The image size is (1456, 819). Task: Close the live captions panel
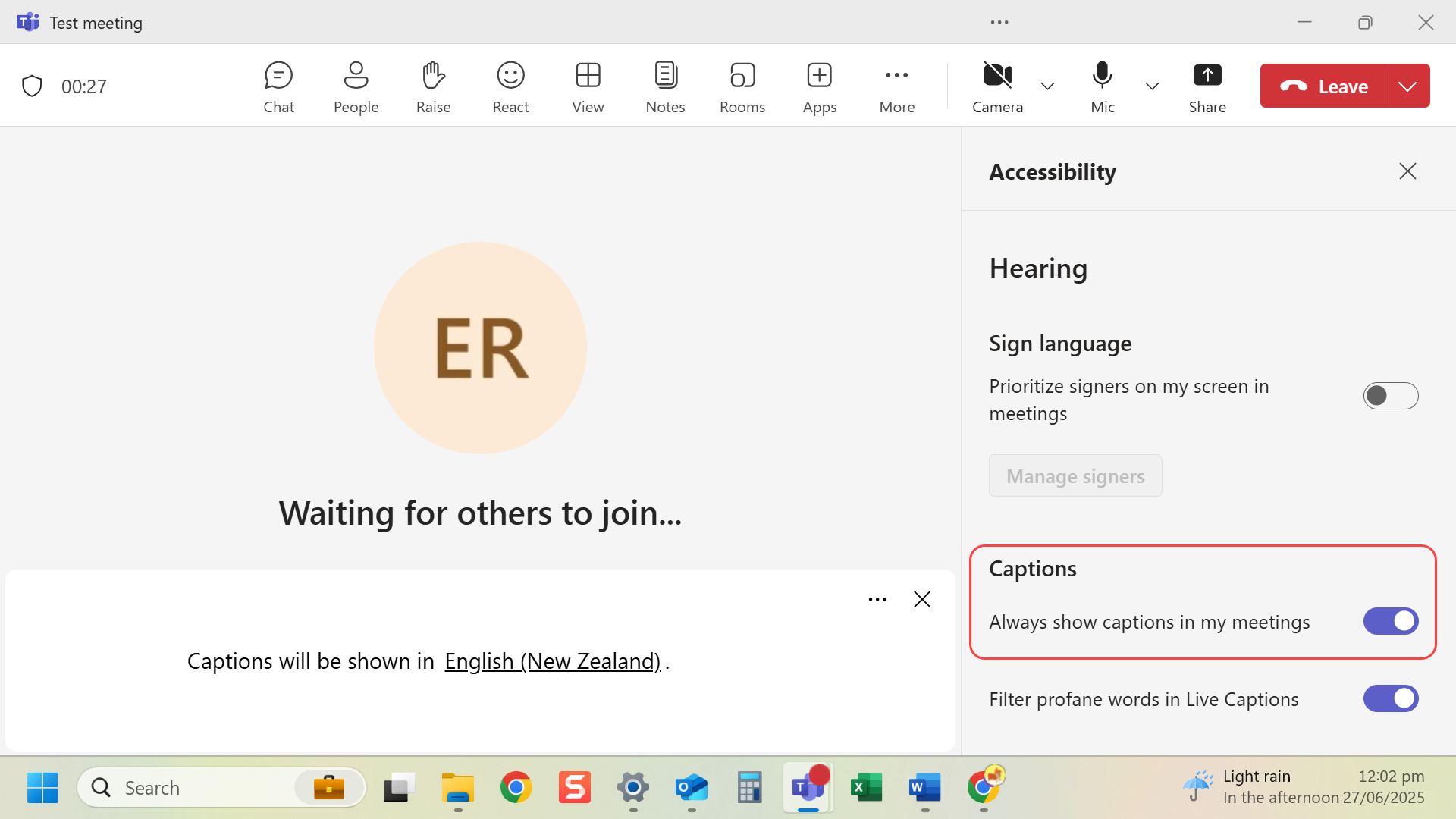[x=922, y=599]
